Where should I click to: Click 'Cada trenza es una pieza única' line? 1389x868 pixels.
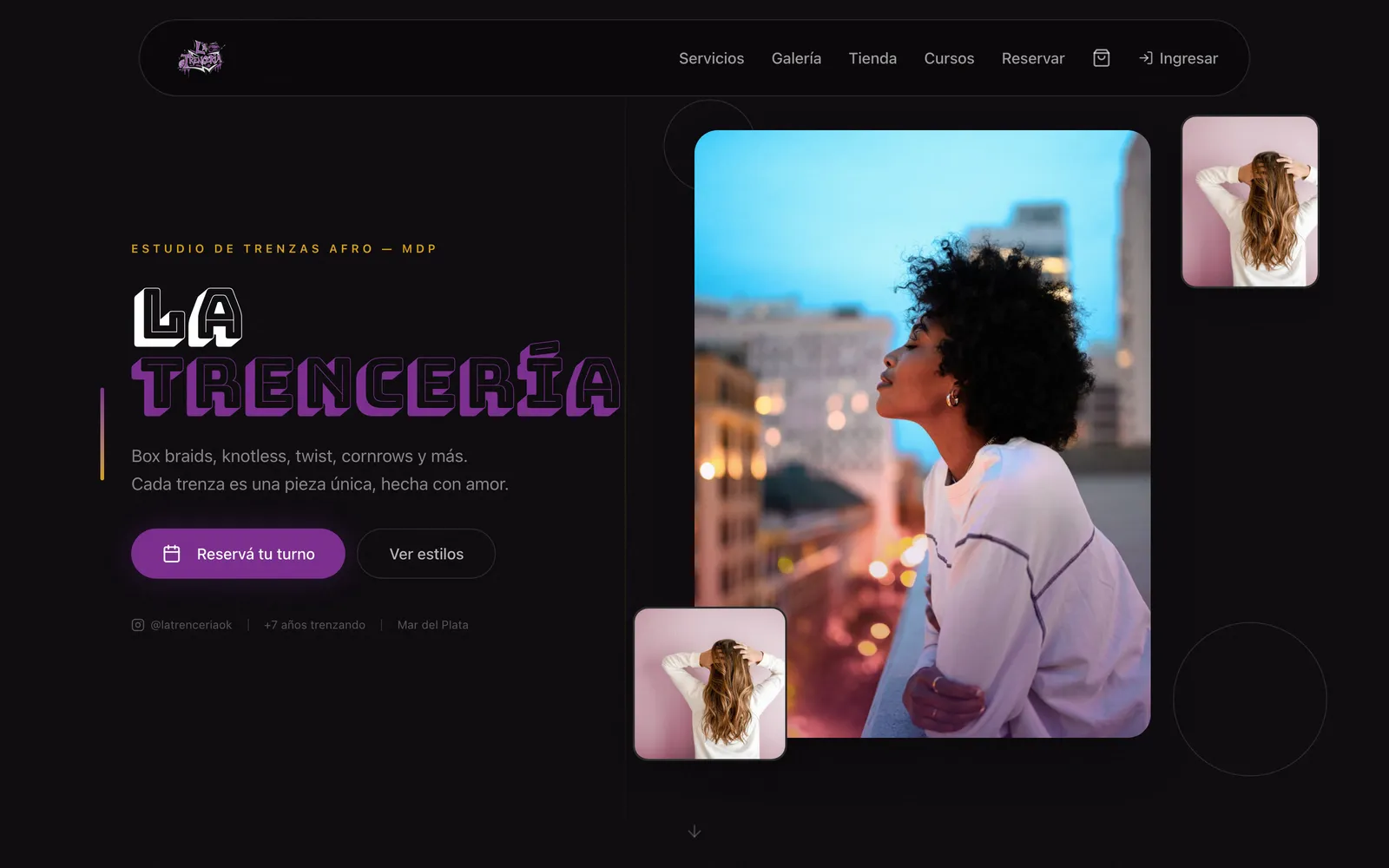point(319,483)
